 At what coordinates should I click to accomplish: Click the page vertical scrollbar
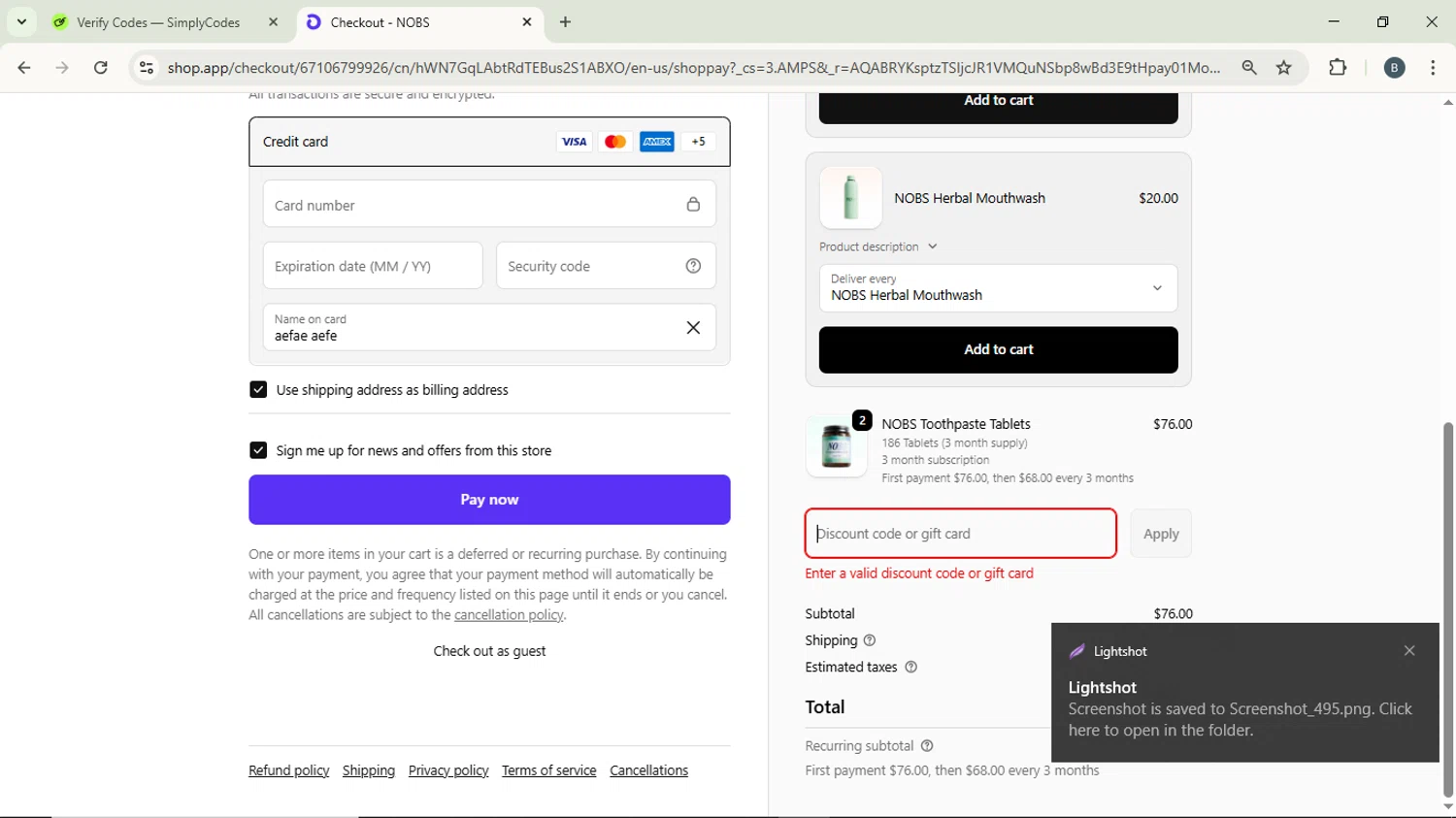tap(1448, 609)
